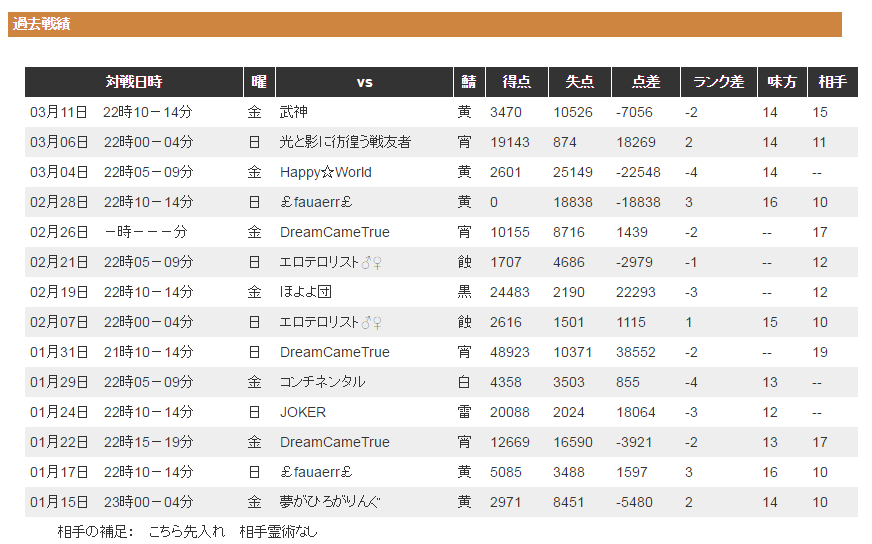Screen dimensions: 872x544
Task: Click the unknown time －時－－－分
Action: click(x=146, y=232)
